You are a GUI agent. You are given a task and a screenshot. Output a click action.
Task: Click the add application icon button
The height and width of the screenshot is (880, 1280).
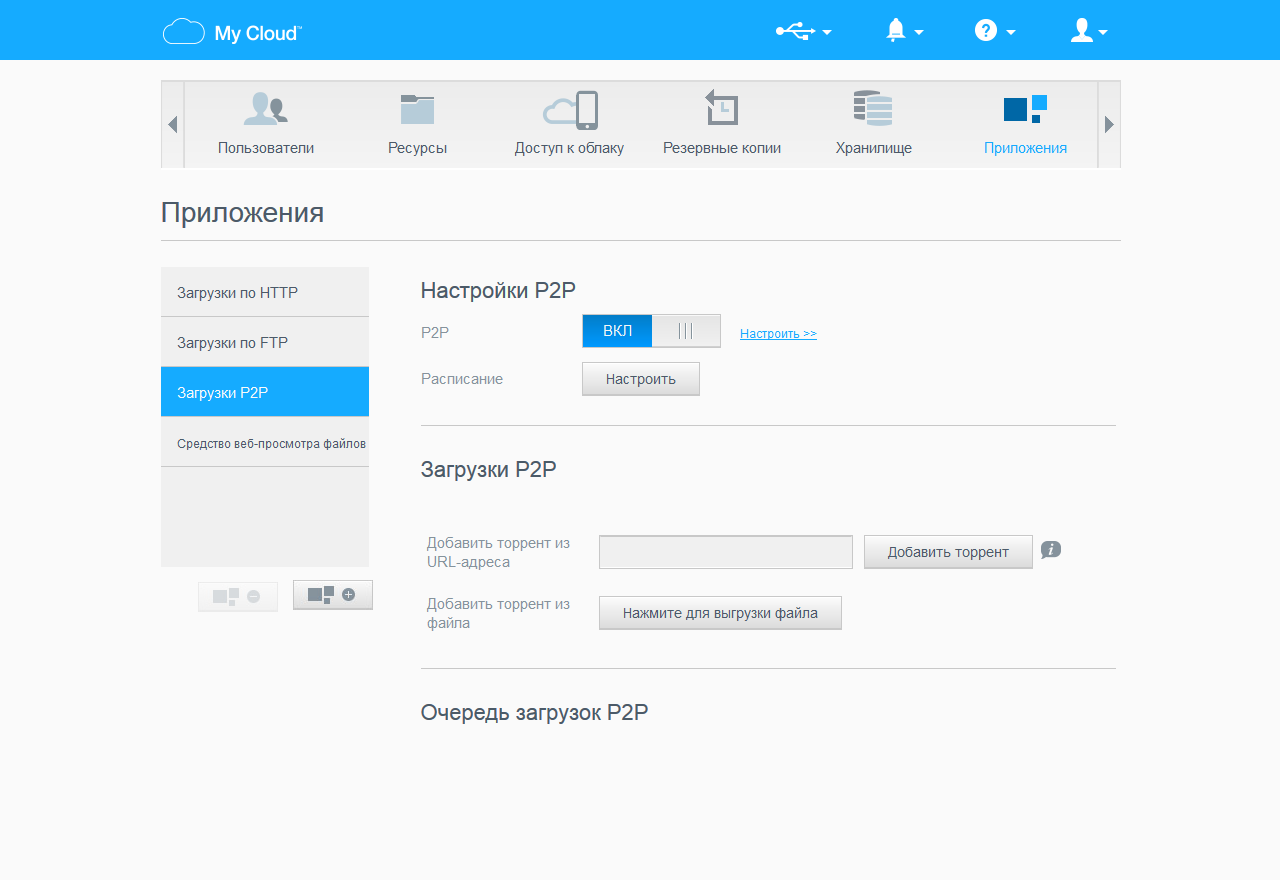tap(333, 594)
